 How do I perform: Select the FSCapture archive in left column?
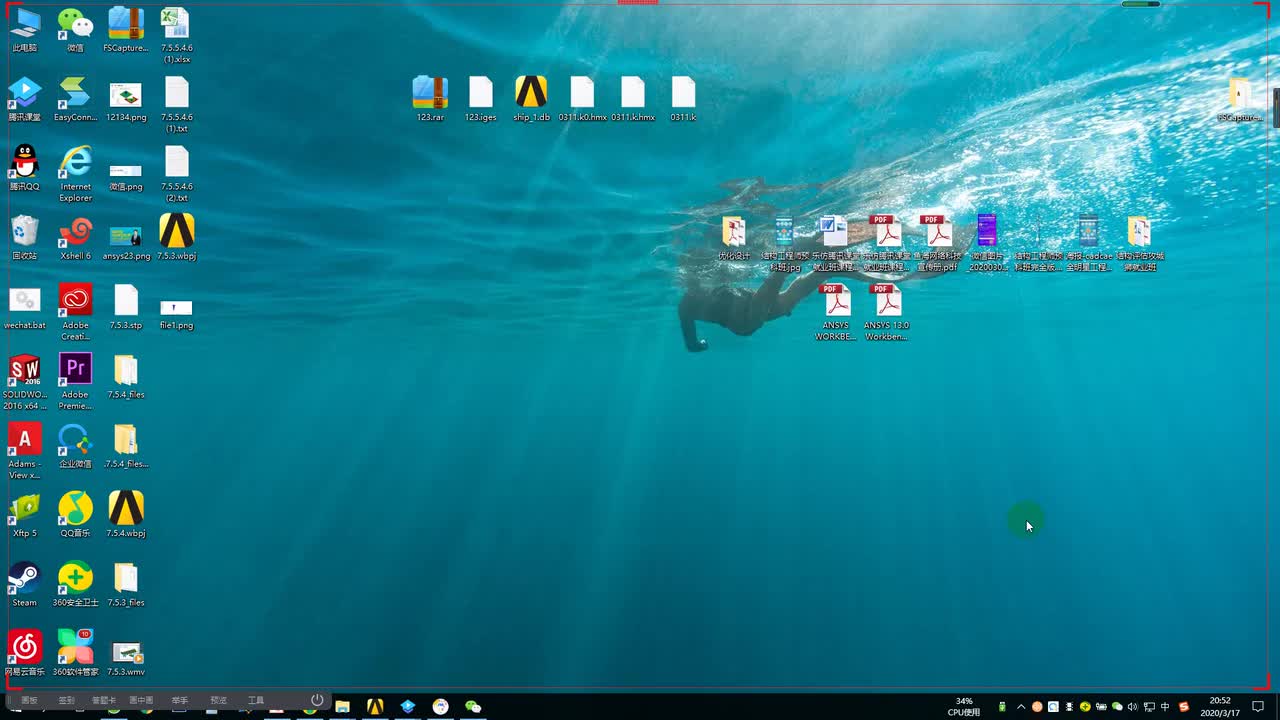pos(126,29)
